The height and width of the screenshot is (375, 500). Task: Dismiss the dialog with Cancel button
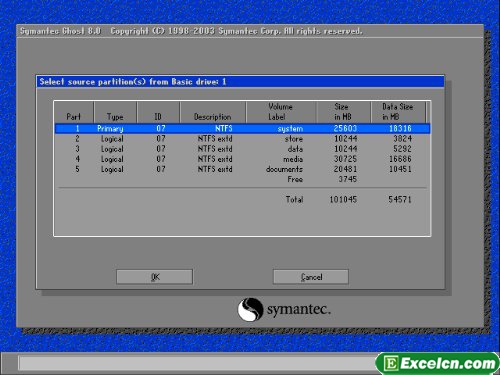(311, 277)
